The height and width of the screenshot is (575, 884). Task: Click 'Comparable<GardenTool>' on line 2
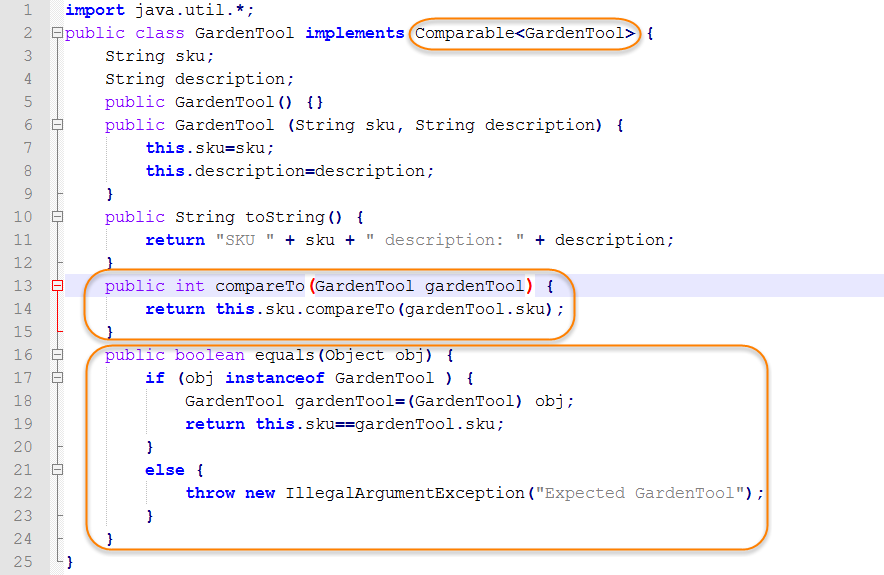(524, 33)
